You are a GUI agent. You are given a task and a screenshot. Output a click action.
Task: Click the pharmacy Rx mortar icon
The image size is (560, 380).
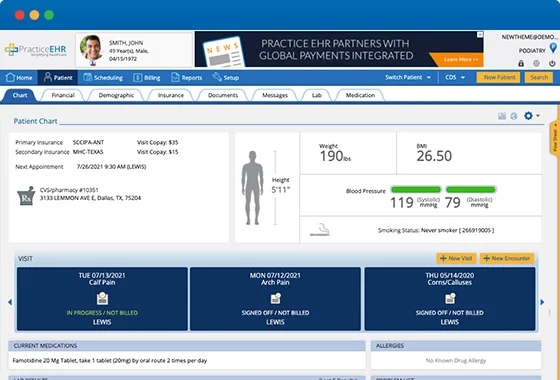[26, 196]
